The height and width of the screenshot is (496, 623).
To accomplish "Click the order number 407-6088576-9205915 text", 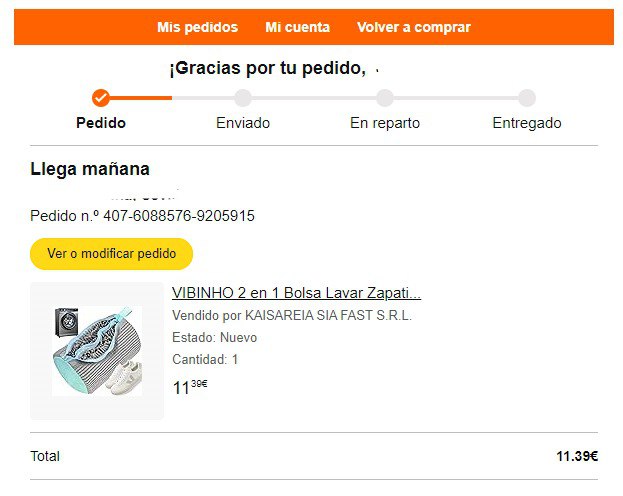I will [x=179, y=216].
